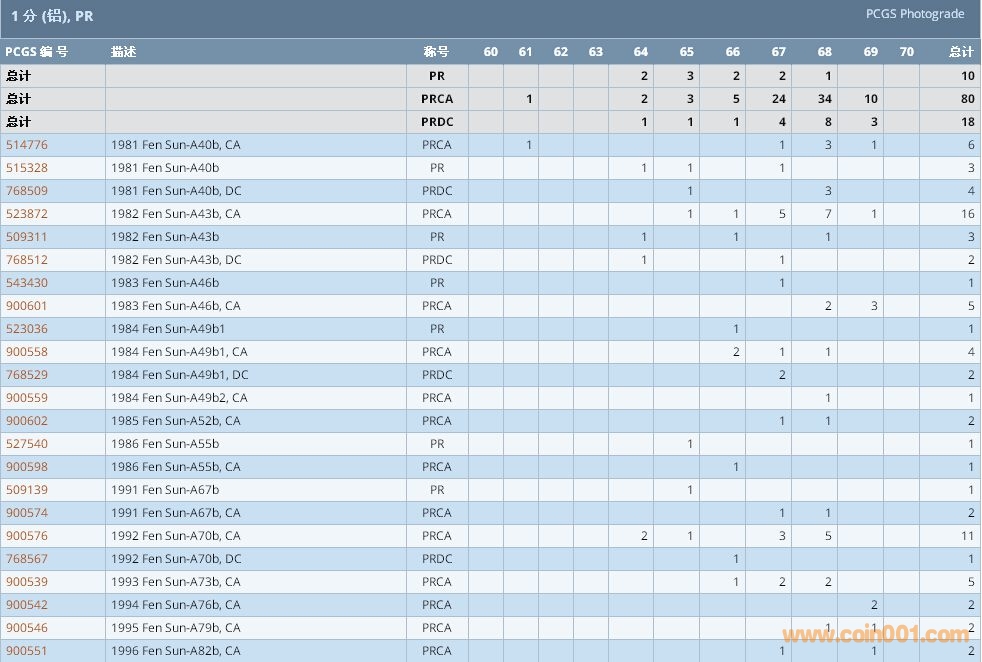Click the grade 68 column header
This screenshot has height=662, width=982.
pos(824,52)
